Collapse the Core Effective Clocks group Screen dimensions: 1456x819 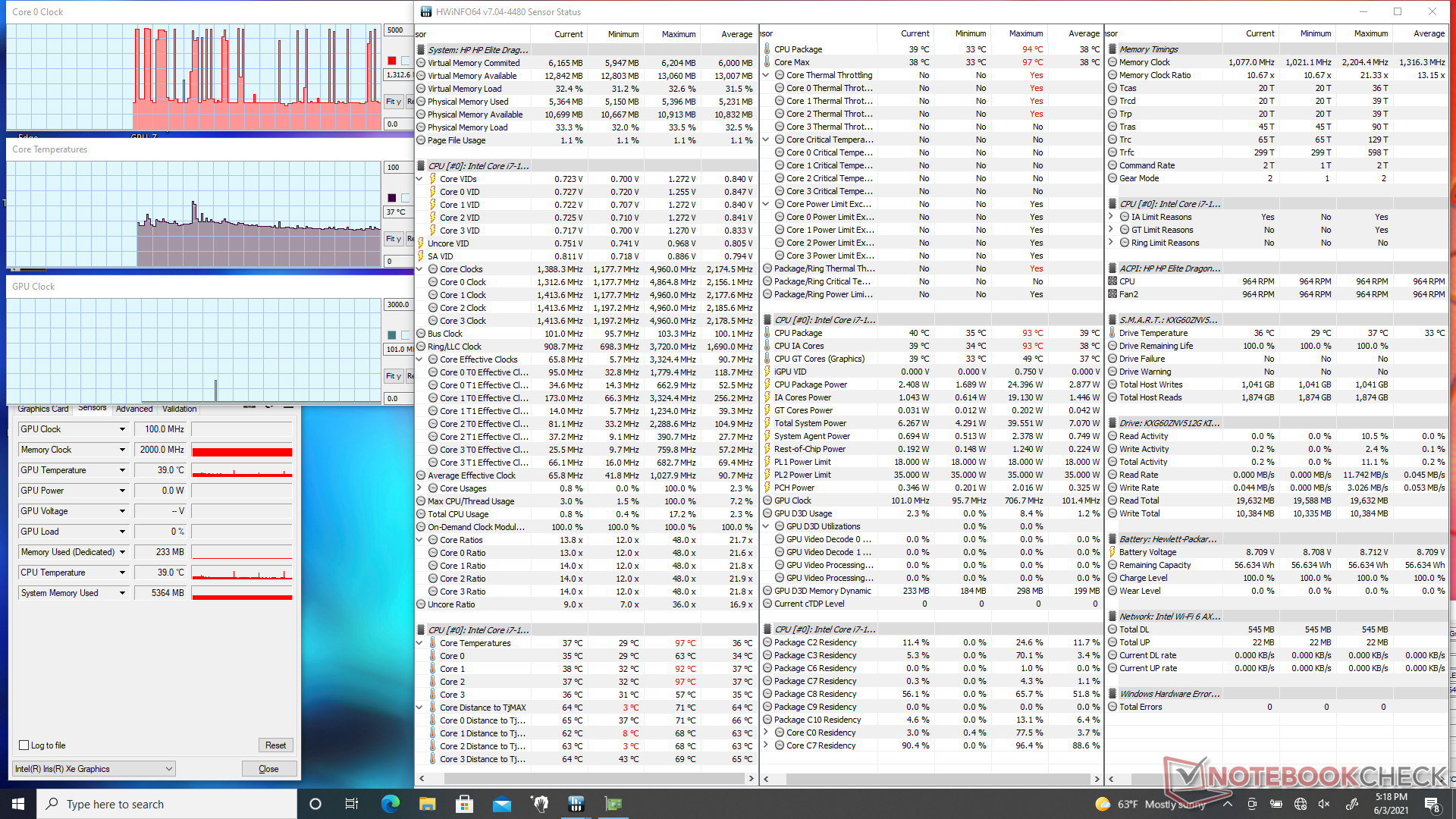coord(419,359)
